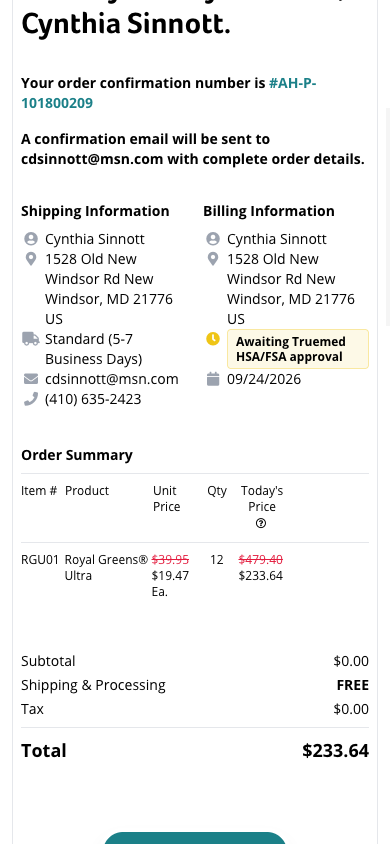Click the shipping address location pin icon
Screen dimensions: 390x844
(31, 259)
